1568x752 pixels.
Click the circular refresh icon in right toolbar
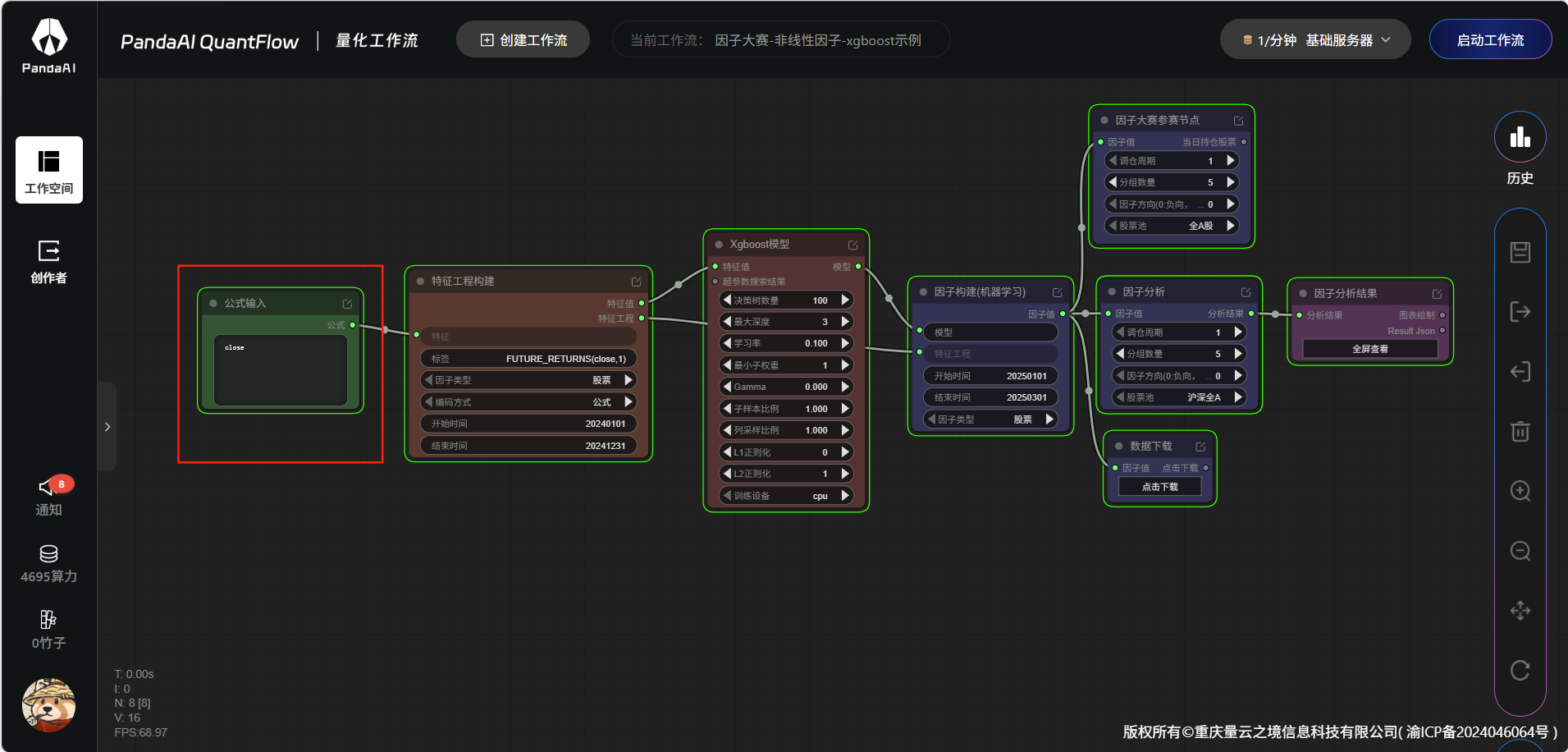coord(1520,671)
